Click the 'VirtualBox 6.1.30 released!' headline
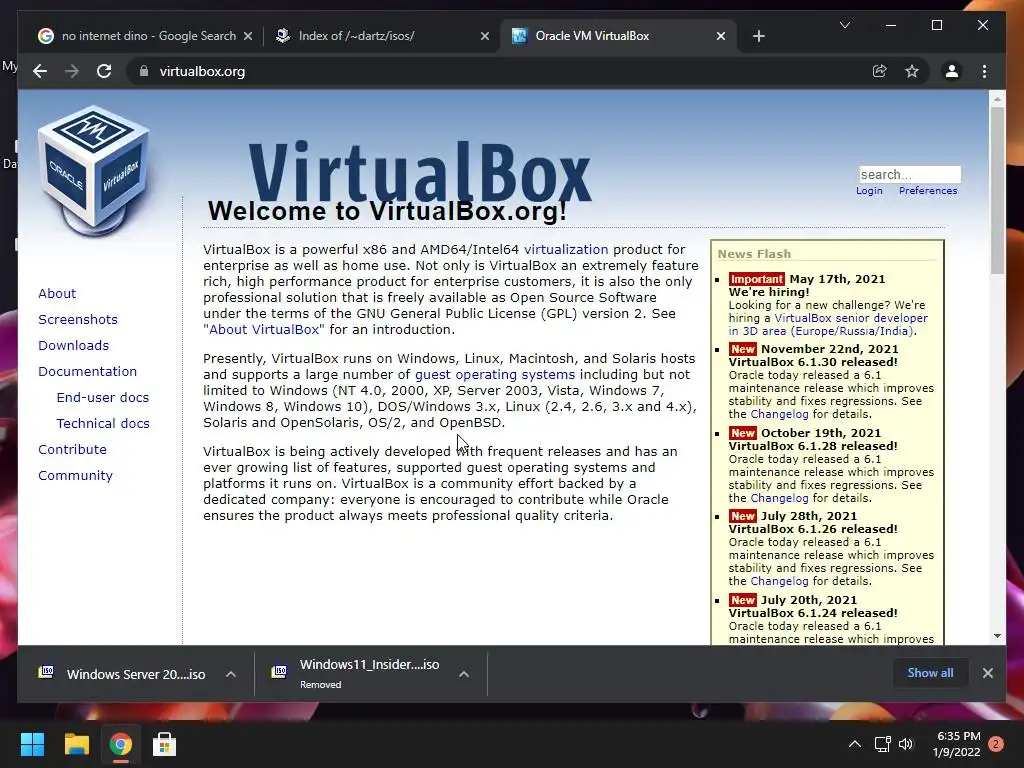Image resolution: width=1024 pixels, height=768 pixels. click(813, 362)
